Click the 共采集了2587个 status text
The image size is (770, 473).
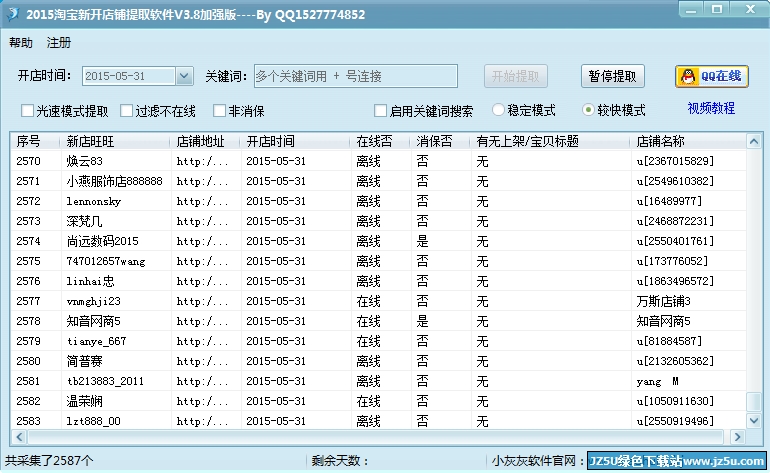(x=49, y=461)
